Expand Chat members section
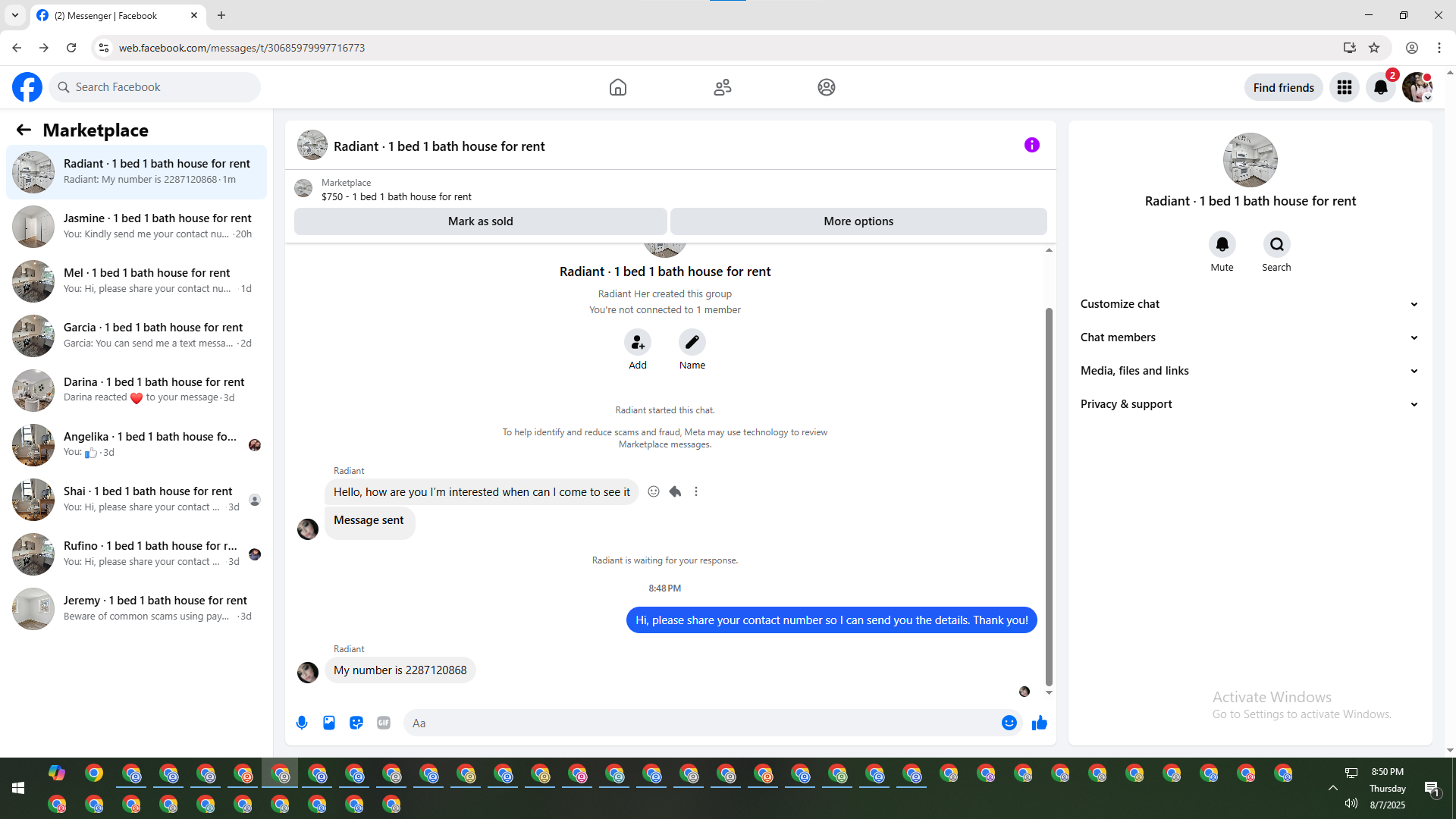 [x=1250, y=337]
